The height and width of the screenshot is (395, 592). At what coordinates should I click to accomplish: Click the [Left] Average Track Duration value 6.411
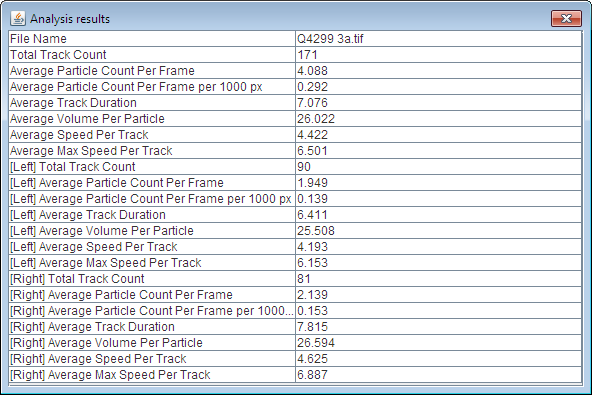(x=312, y=215)
